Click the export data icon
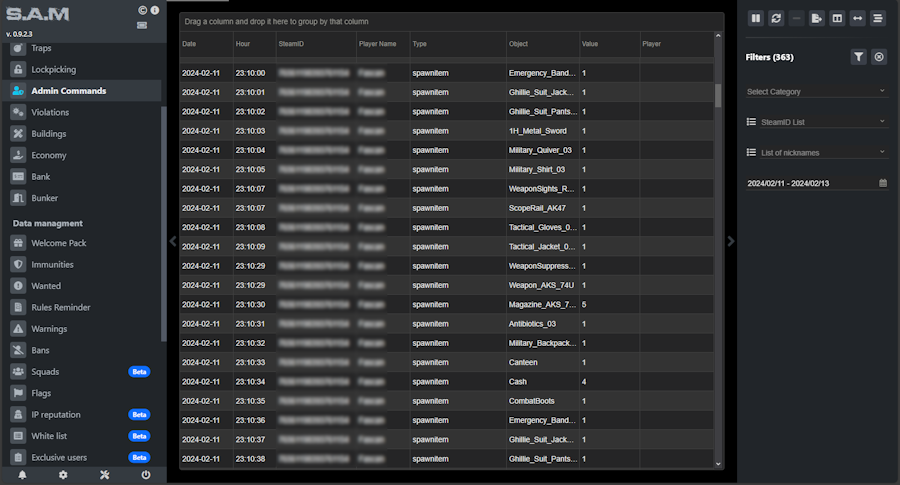The width and height of the screenshot is (900, 485). pyautogui.click(x=817, y=18)
